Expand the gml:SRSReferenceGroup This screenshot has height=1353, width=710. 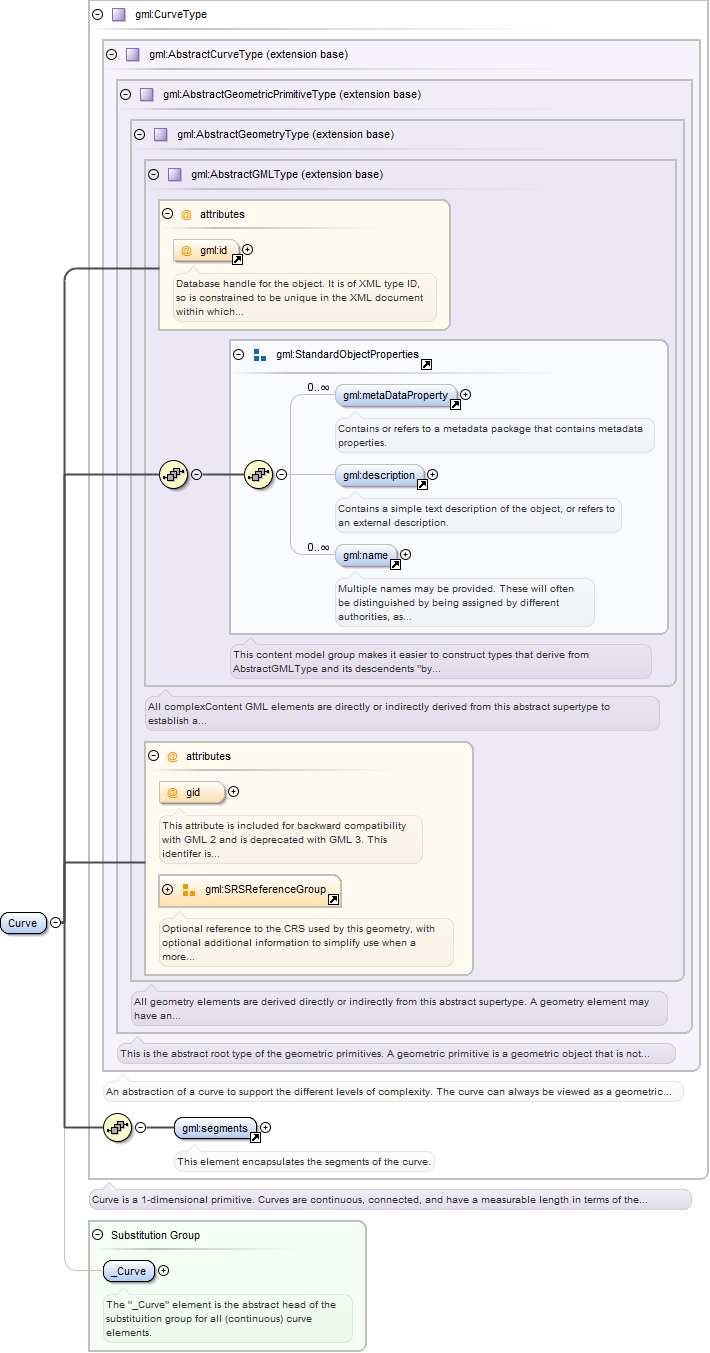point(167,889)
